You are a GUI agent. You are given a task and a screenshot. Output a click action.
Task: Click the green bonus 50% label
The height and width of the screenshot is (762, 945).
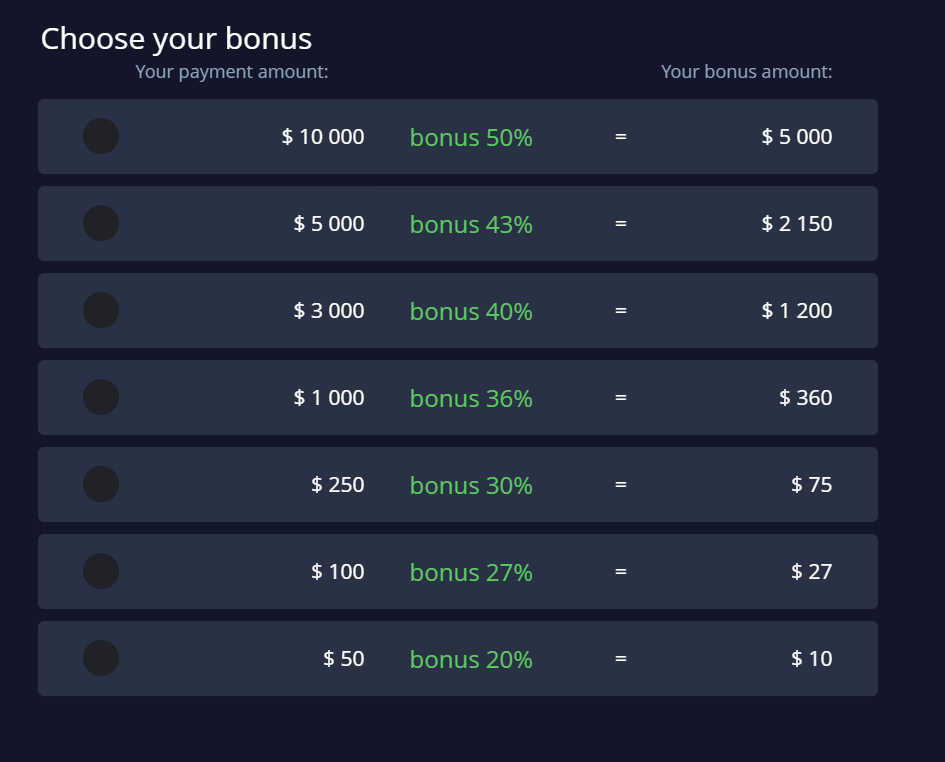(470, 137)
